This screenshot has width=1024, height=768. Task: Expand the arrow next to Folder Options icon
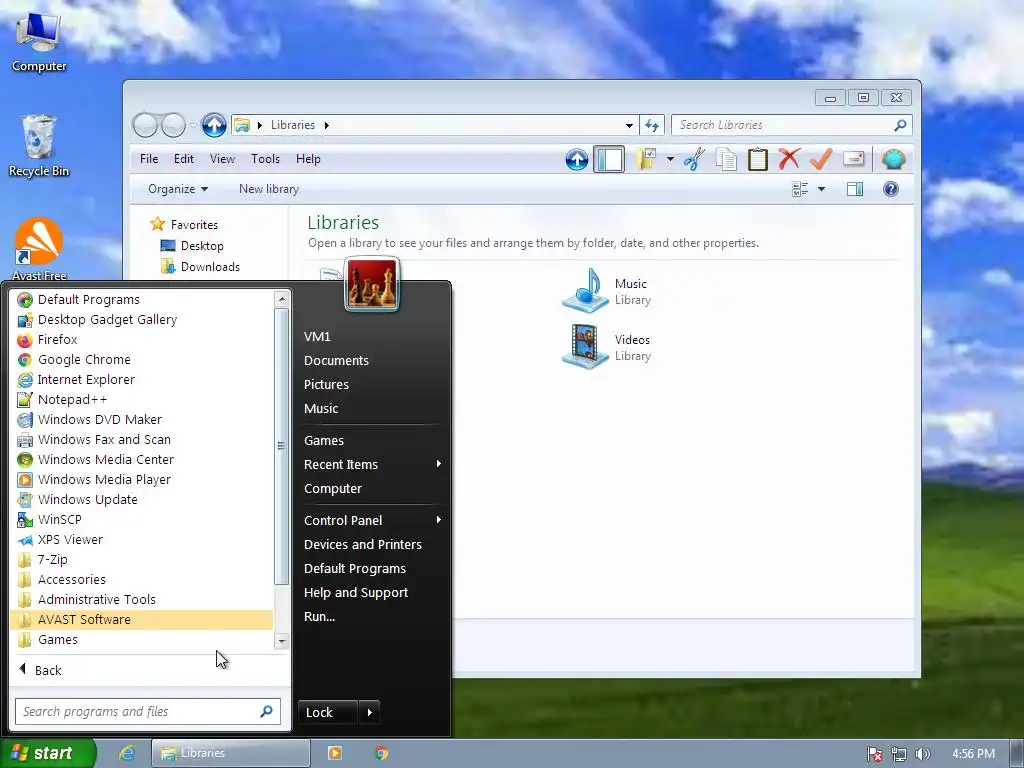[670, 159]
